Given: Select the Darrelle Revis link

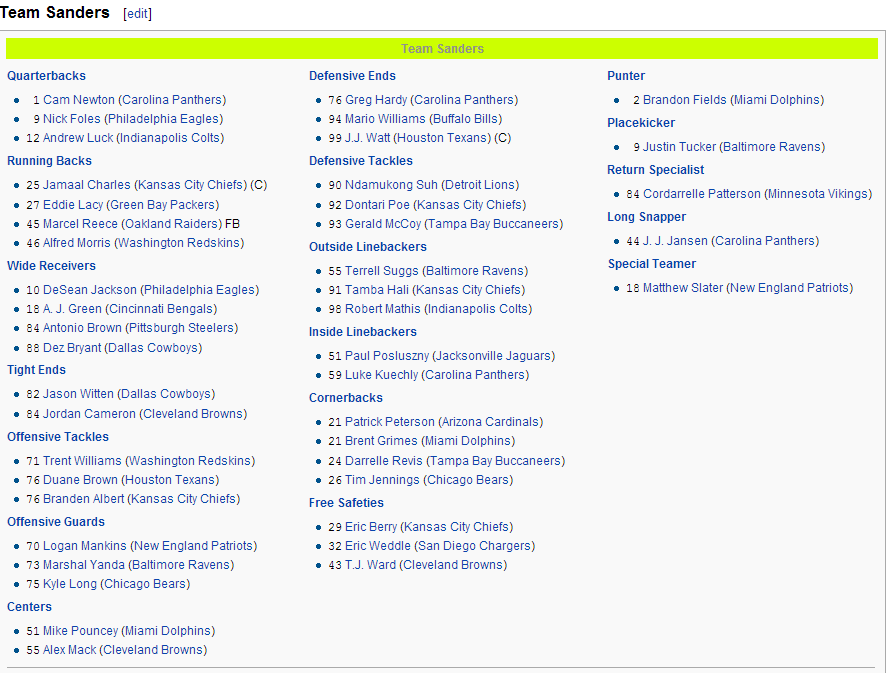Looking at the screenshot, I should pos(384,461).
